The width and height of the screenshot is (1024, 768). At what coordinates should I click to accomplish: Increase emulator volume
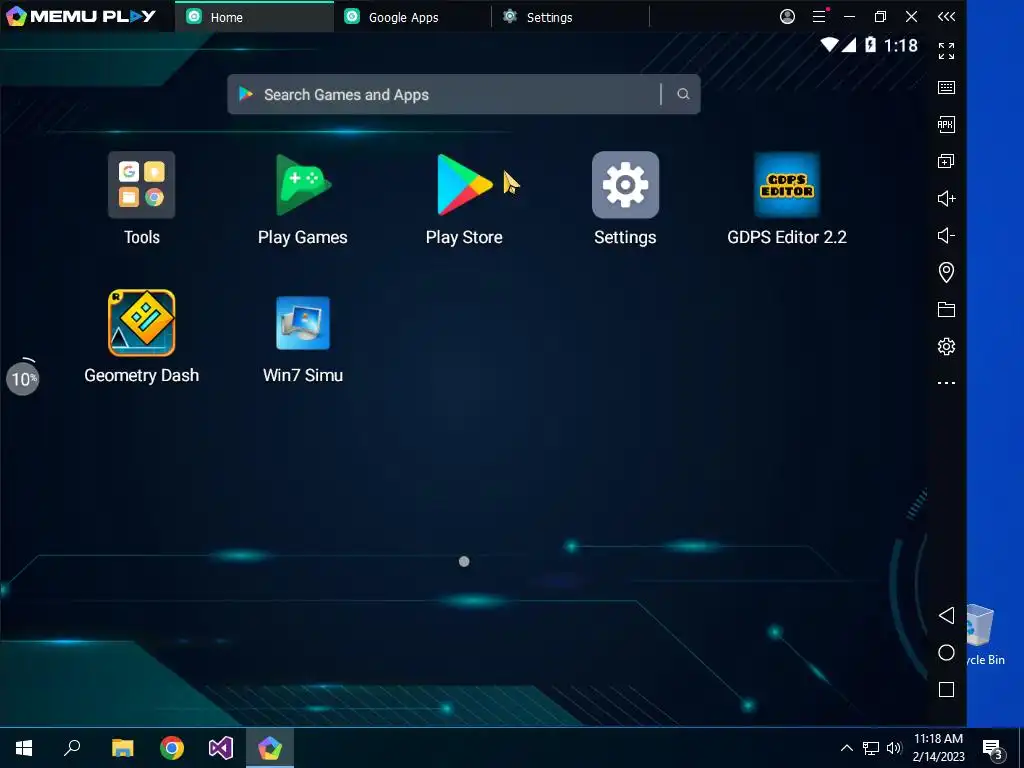click(x=946, y=199)
